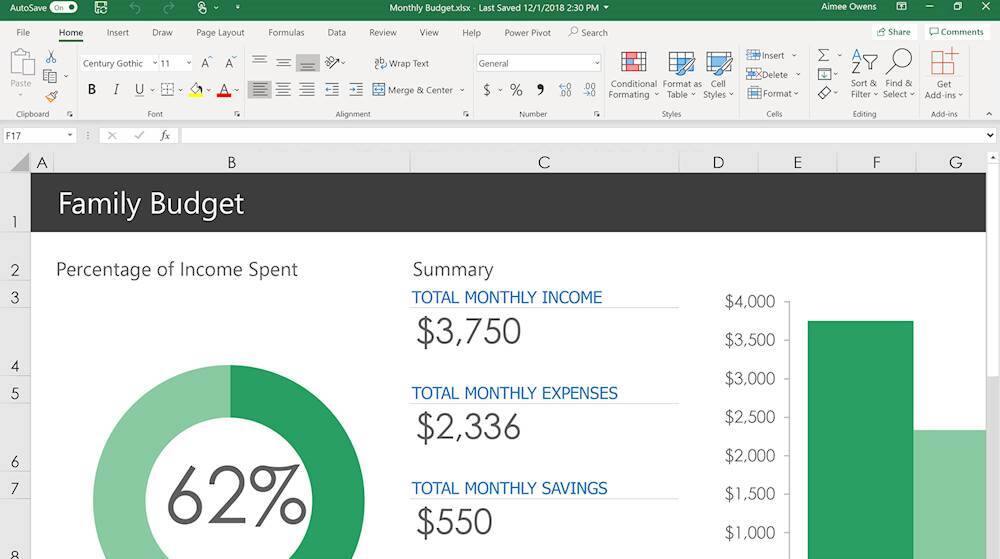Apply the yellow fill color swatch
1000x559 pixels.
click(196, 90)
